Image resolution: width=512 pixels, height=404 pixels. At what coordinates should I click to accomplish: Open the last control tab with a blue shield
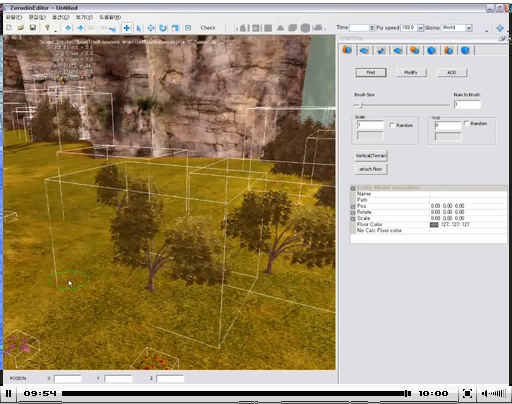point(465,51)
